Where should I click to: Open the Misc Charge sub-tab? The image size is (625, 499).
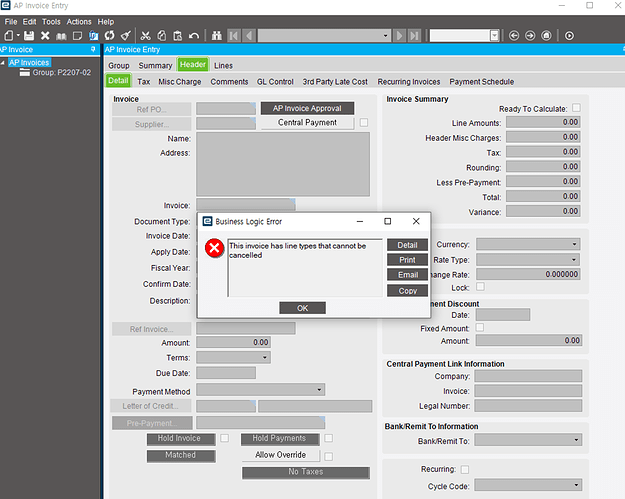[x=180, y=82]
